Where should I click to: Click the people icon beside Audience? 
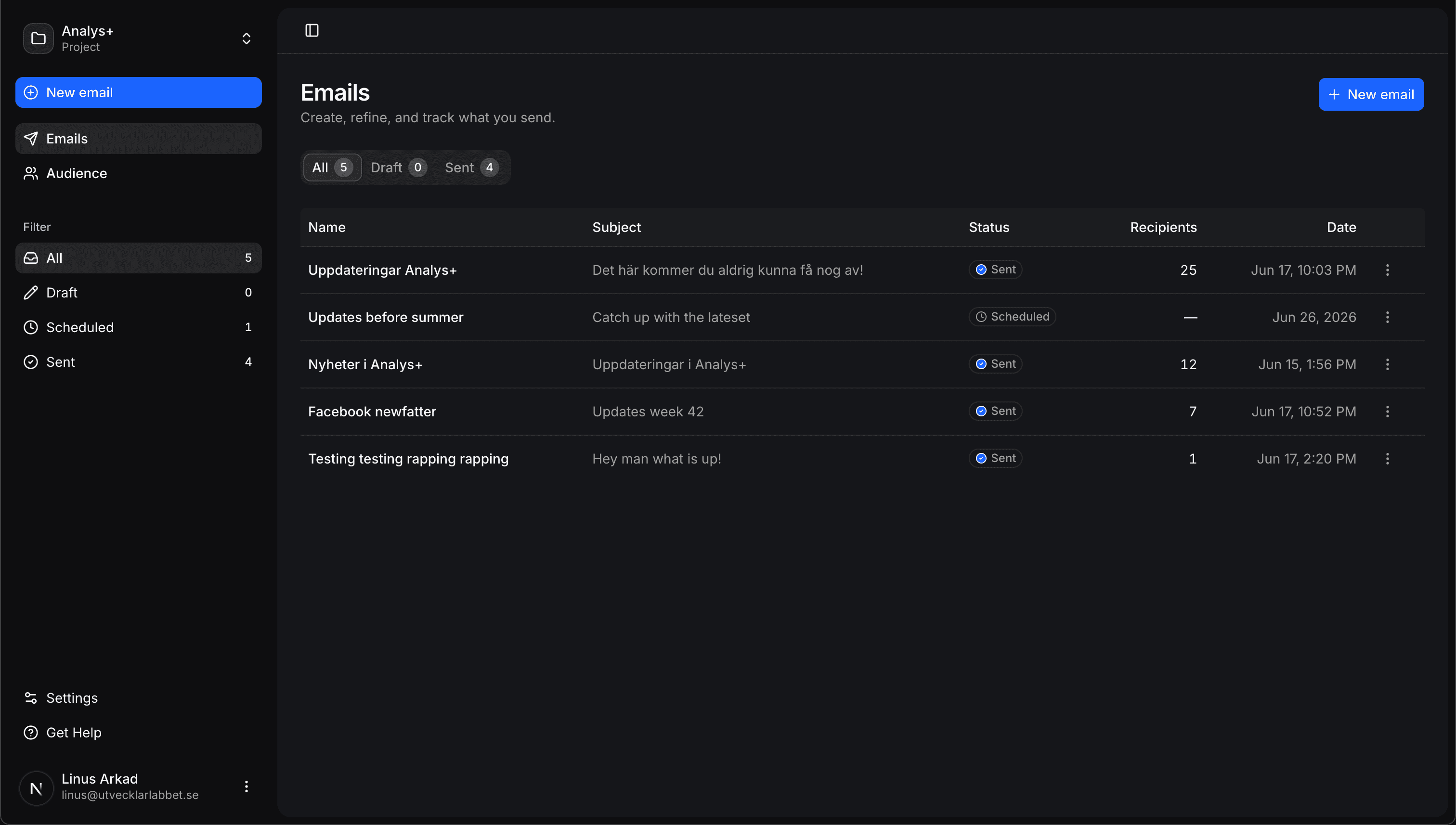click(x=31, y=173)
